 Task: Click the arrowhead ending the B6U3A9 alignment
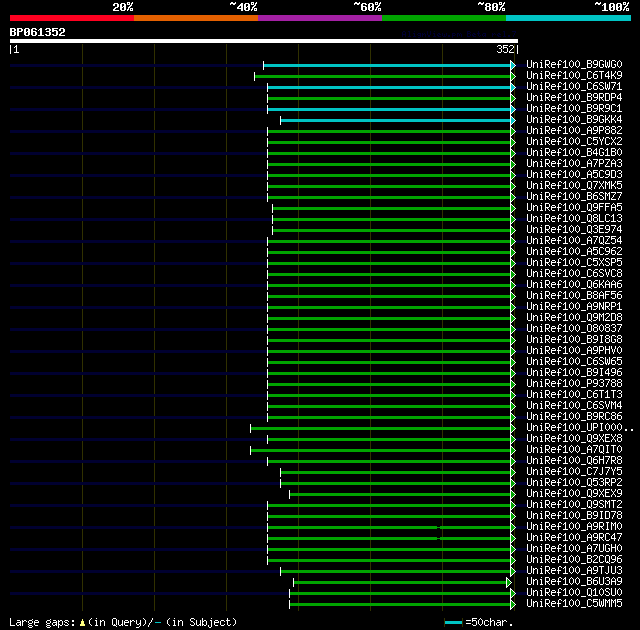coord(509,582)
